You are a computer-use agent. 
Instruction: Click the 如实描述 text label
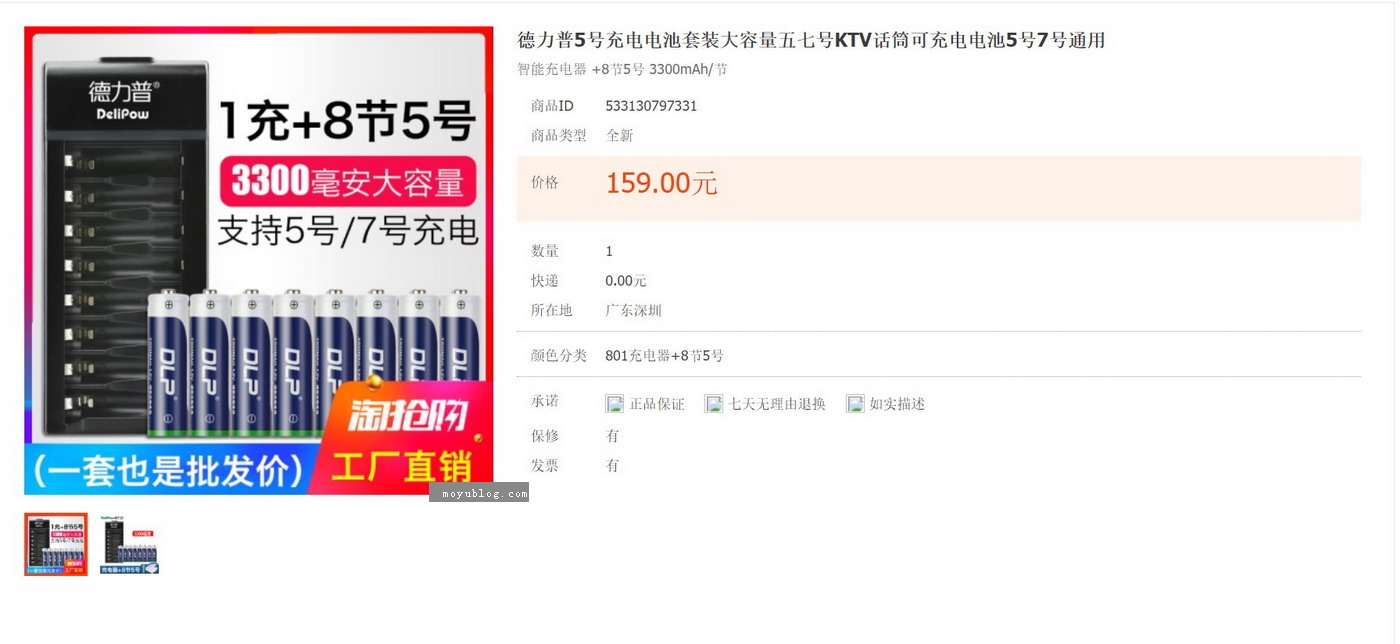[x=897, y=404]
